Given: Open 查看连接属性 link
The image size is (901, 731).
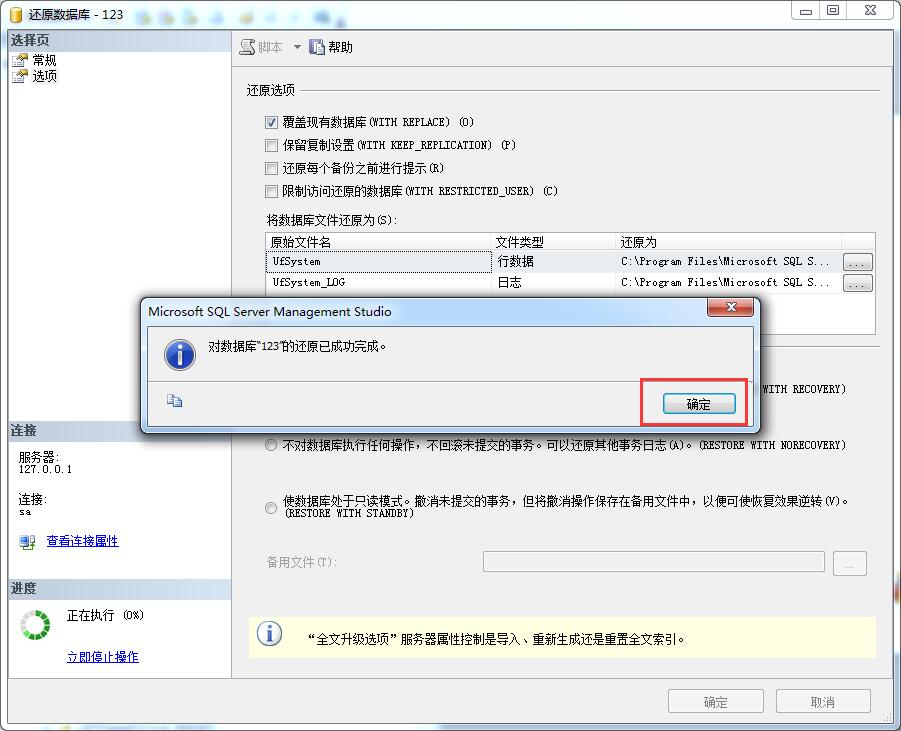Looking at the screenshot, I should (x=82, y=541).
